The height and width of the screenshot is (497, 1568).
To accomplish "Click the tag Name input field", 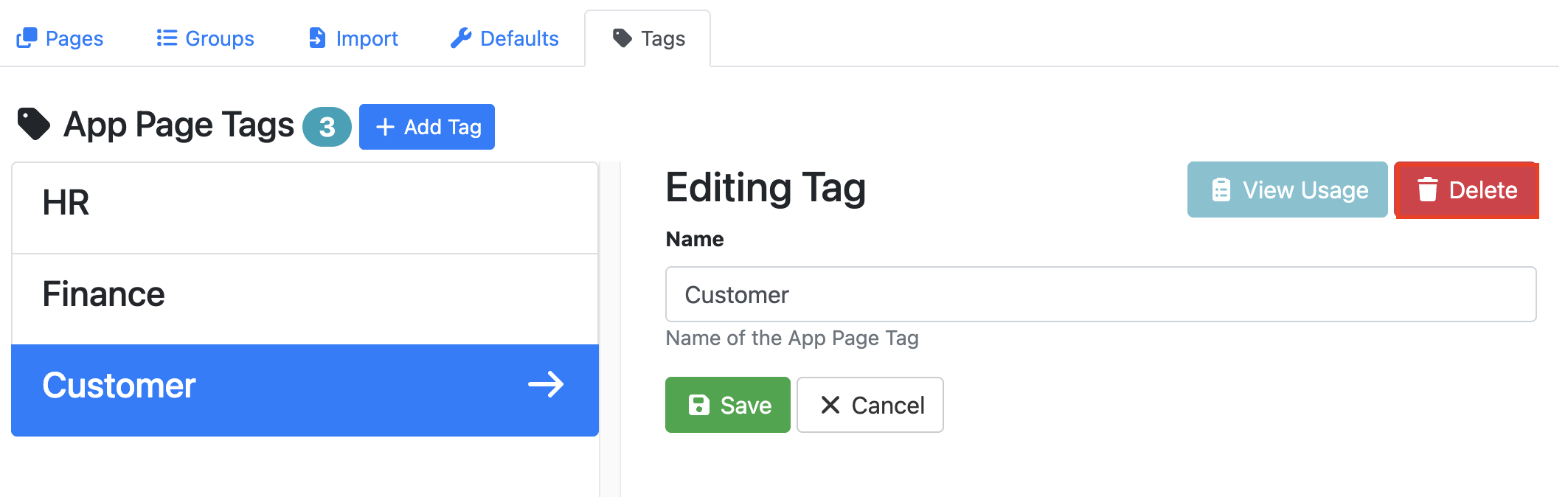I will [x=1100, y=294].
